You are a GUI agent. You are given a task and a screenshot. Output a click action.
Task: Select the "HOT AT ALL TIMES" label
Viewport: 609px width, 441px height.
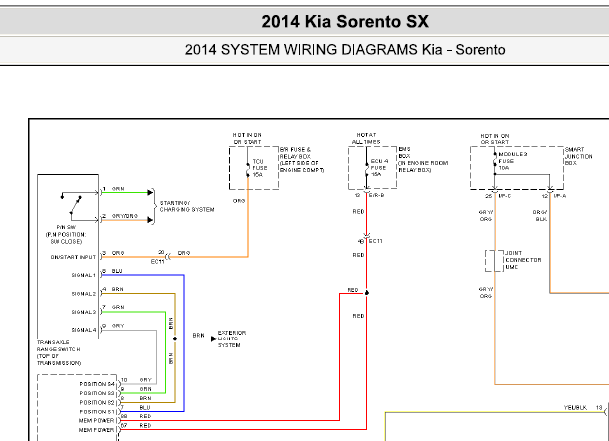click(366, 138)
